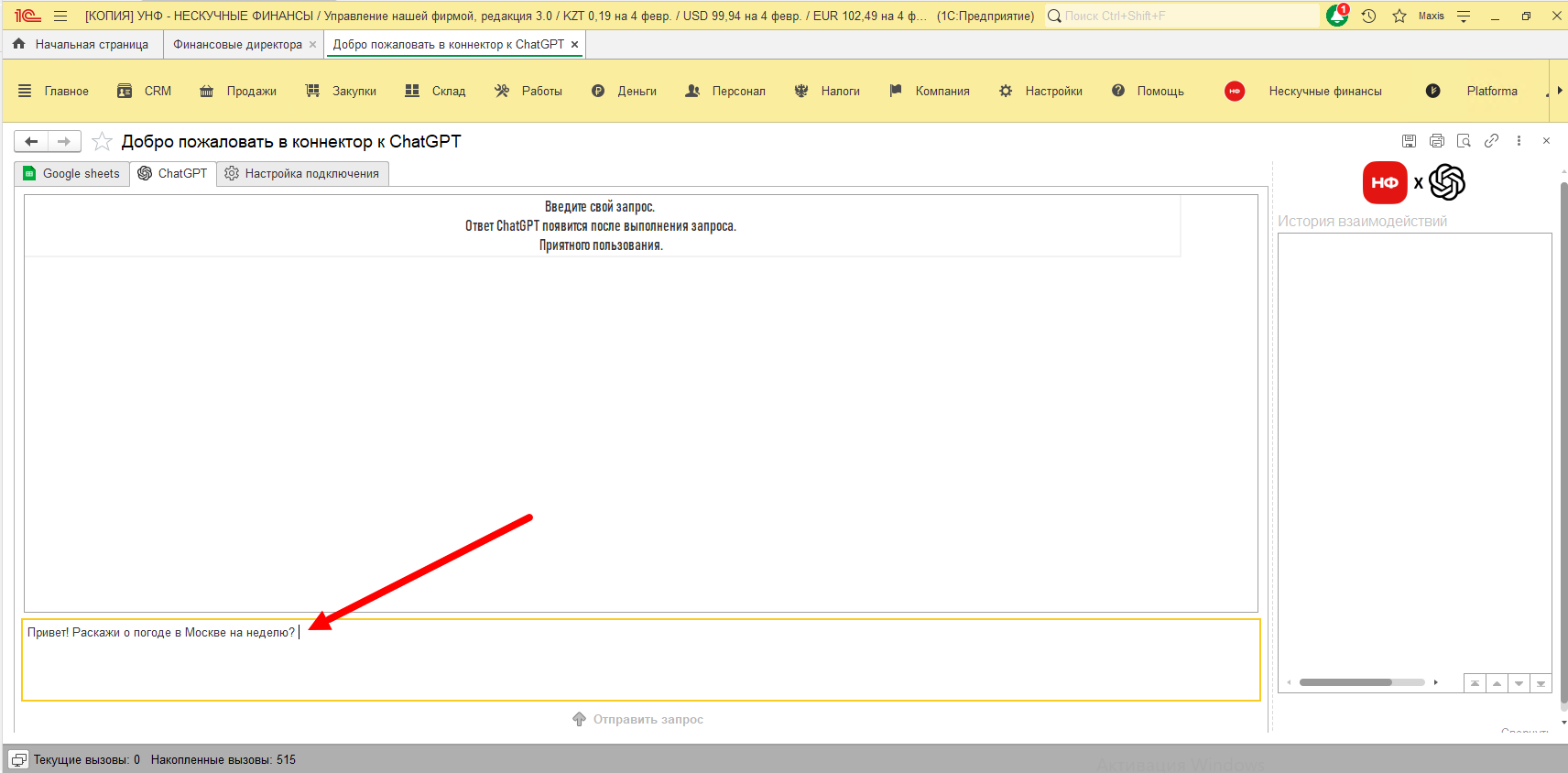Open the Деньги section in menu
The image size is (1568, 773).
click(x=625, y=91)
